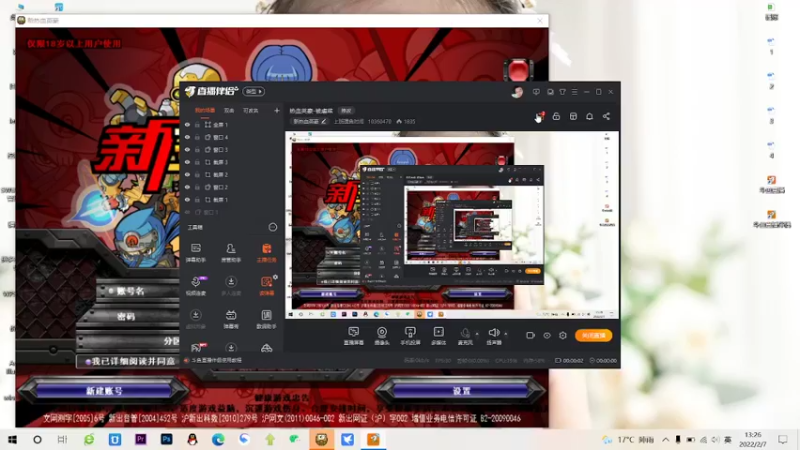Viewport: 800px width, 450px height.
Task: Add a new scene with the plus icon
Action: [277, 110]
